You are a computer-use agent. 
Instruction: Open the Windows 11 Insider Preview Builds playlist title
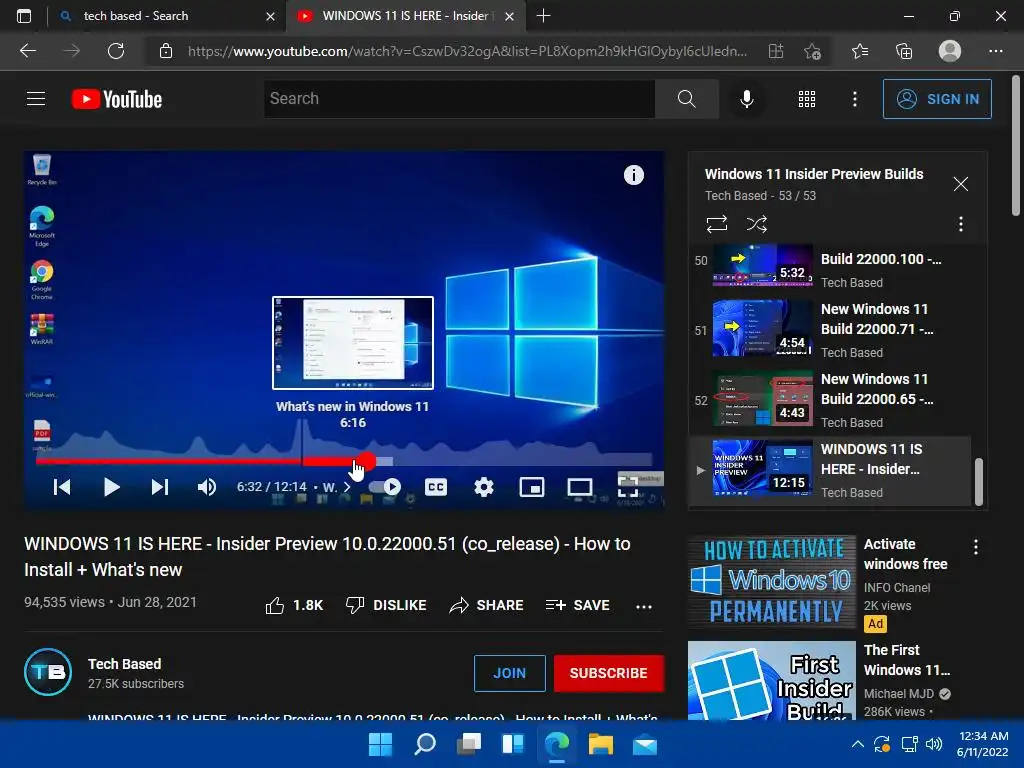click(x=814, y=174)
